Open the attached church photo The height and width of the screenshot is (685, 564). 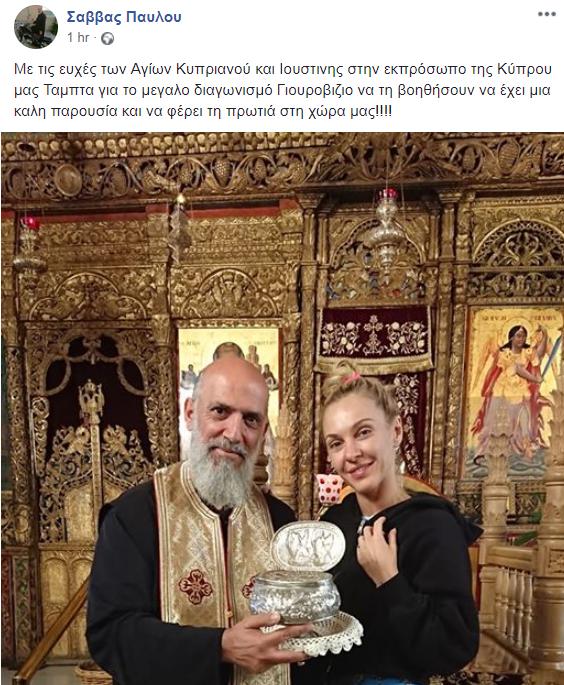[282, 408]
